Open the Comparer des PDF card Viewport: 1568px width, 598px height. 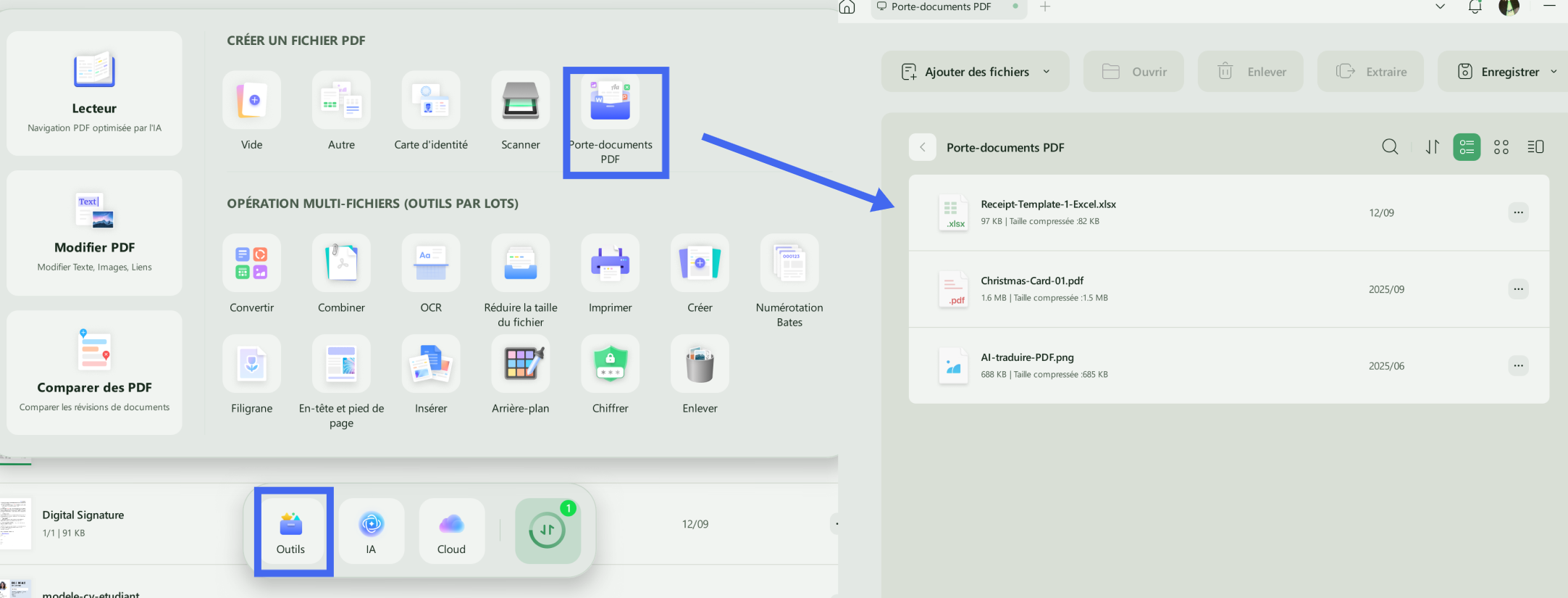pos(94,373)
